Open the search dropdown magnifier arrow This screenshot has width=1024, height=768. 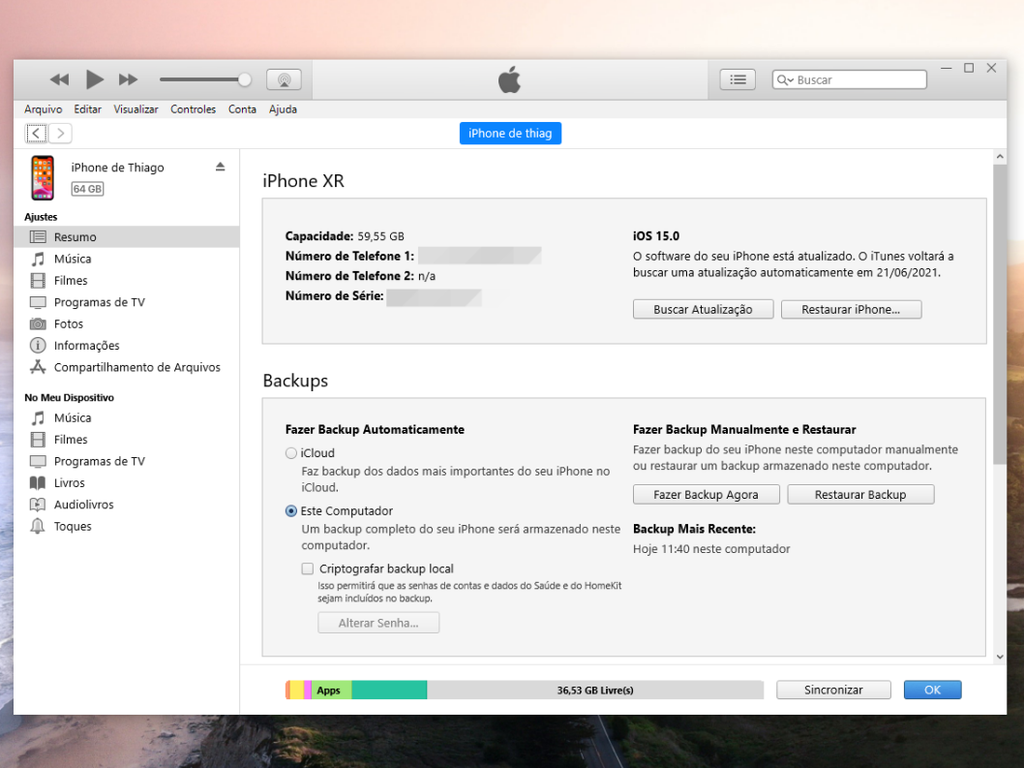[x=785, y=80]
